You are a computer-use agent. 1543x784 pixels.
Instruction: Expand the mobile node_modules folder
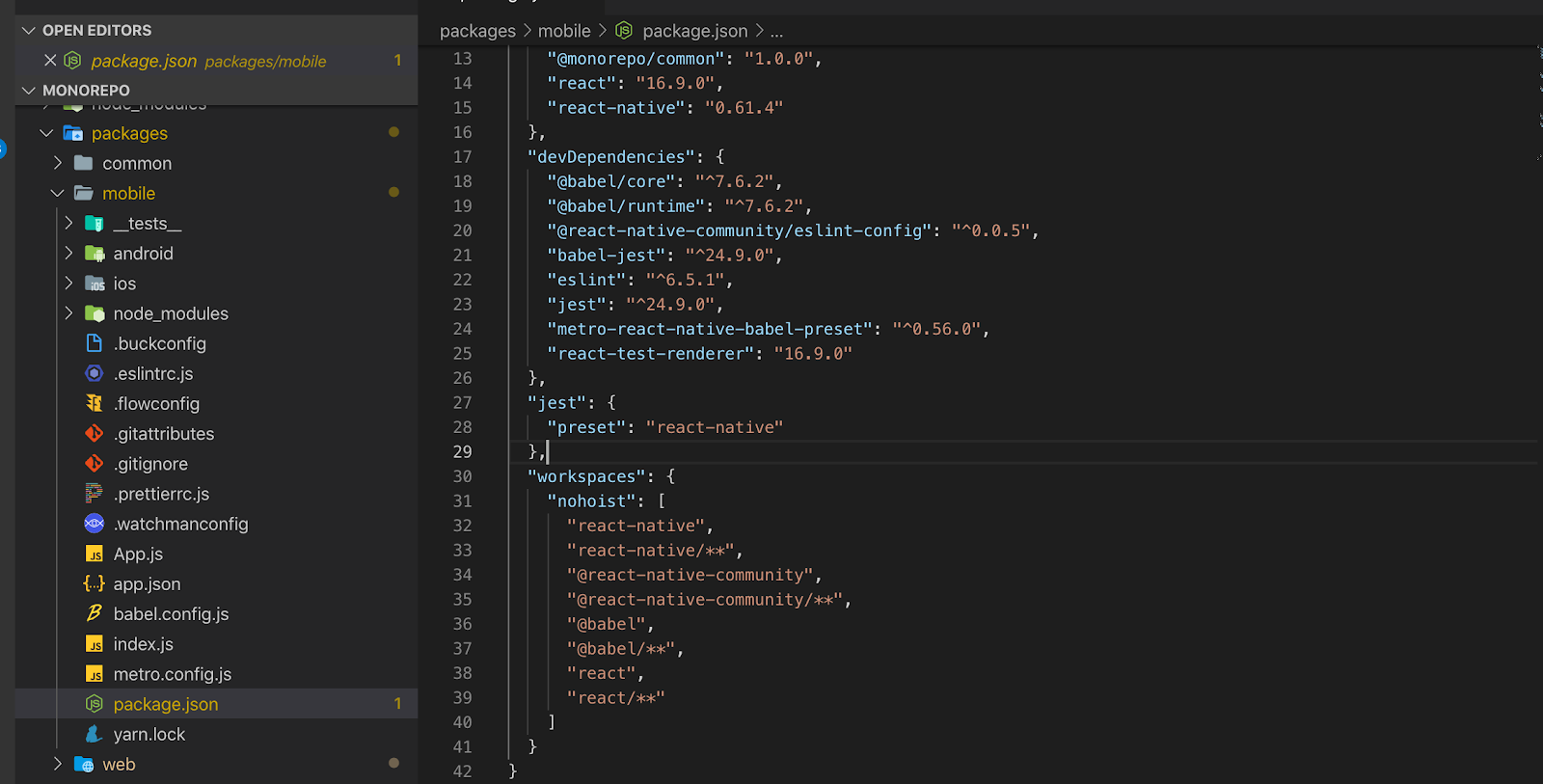(x=68, y=312)
